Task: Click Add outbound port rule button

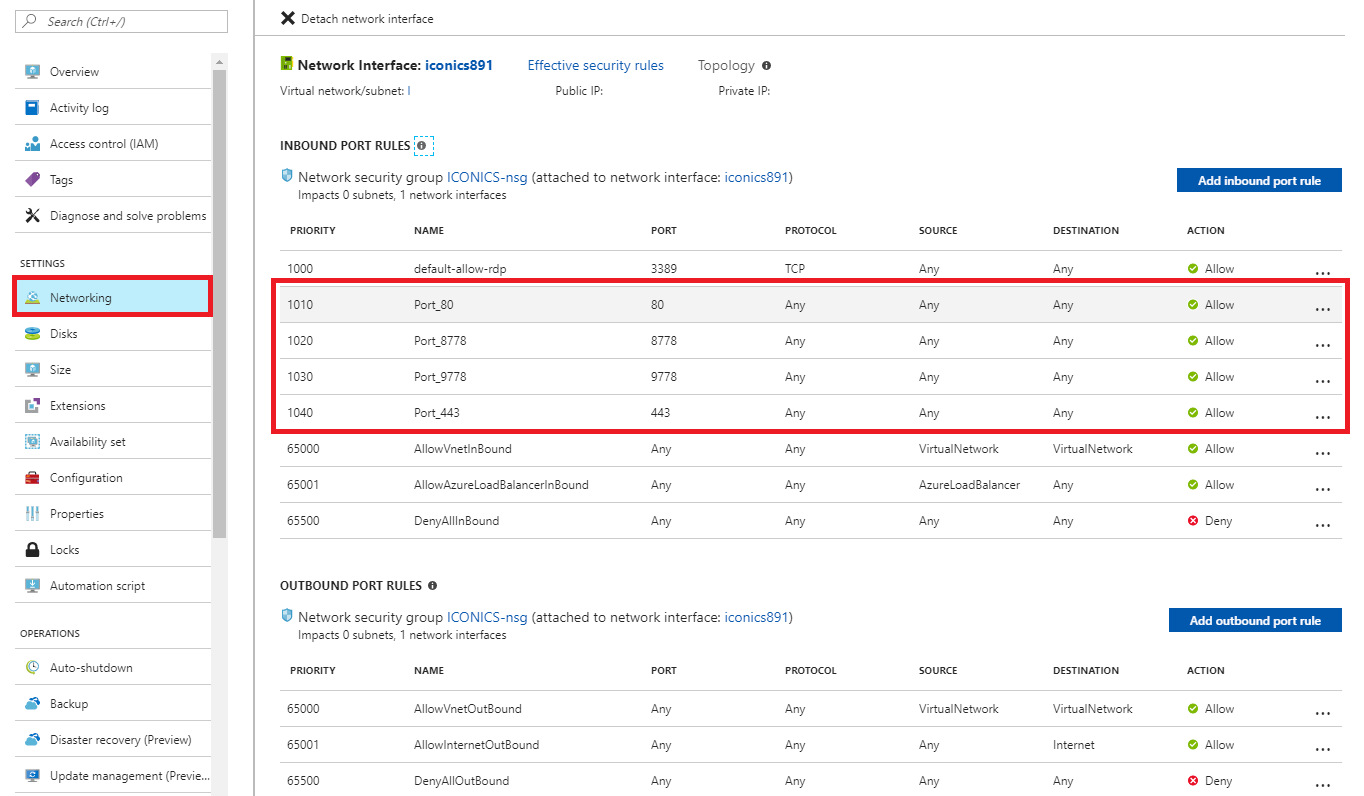Action: tap(1255, 620)
